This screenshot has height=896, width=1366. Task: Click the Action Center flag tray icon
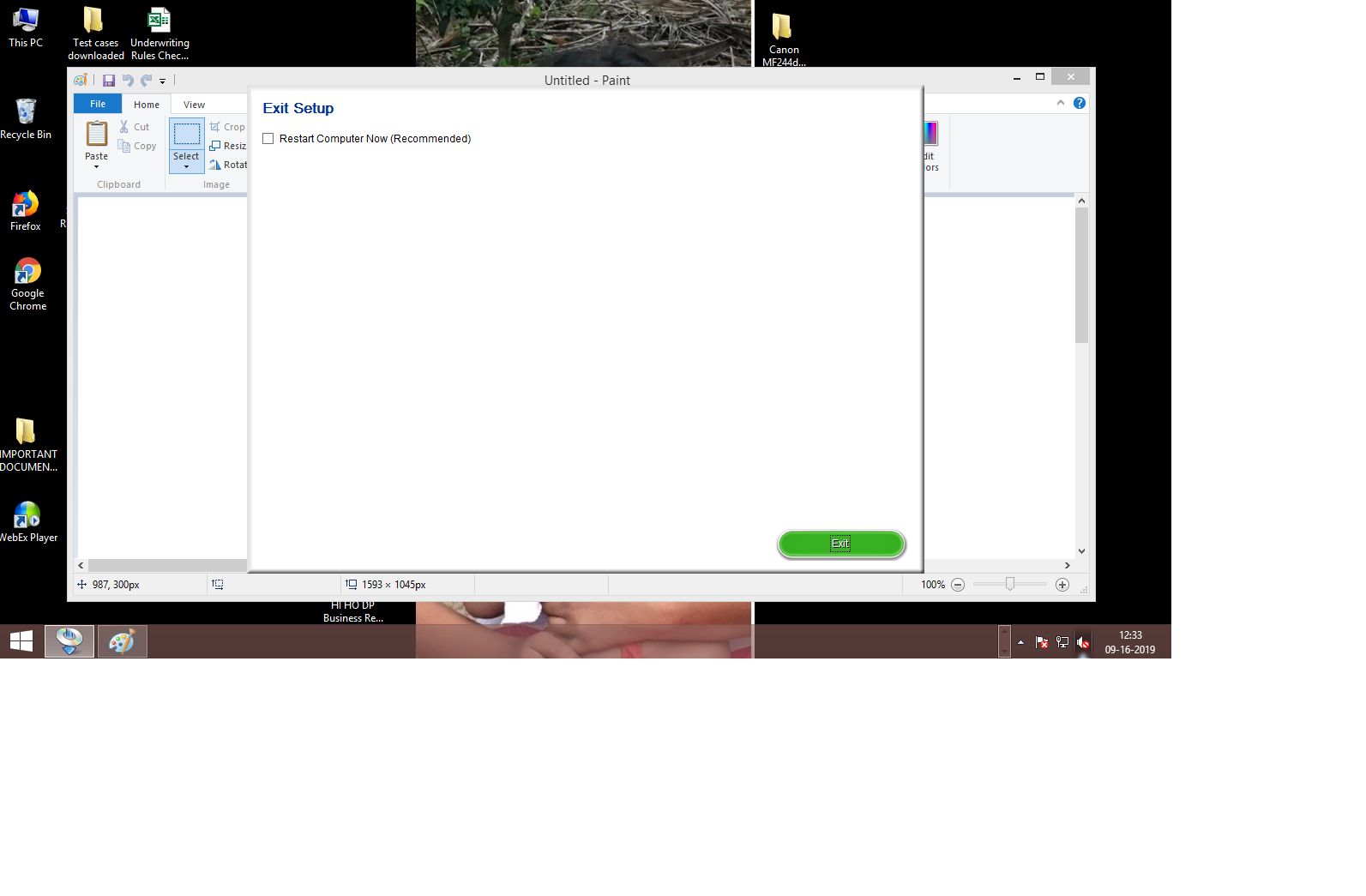pos(1042,642)
